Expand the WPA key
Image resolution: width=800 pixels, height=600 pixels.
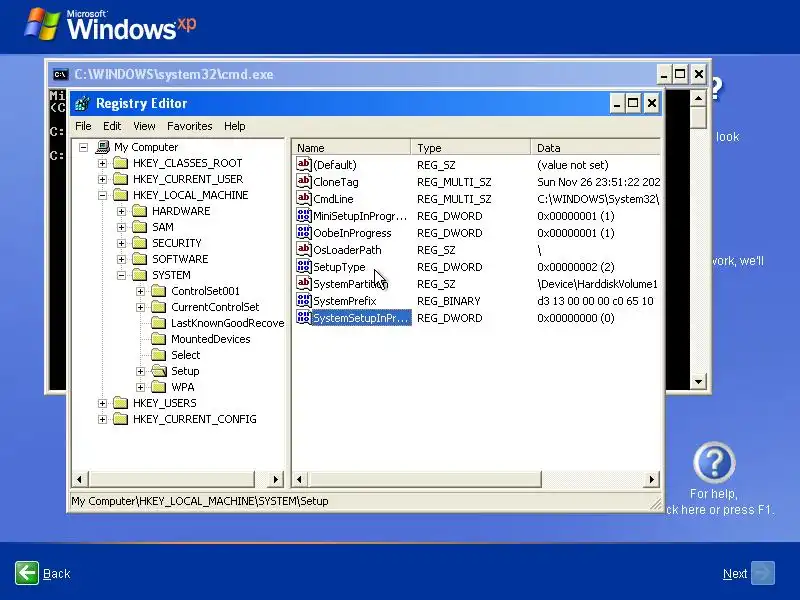pyautogui.click(x=140, y=387)
